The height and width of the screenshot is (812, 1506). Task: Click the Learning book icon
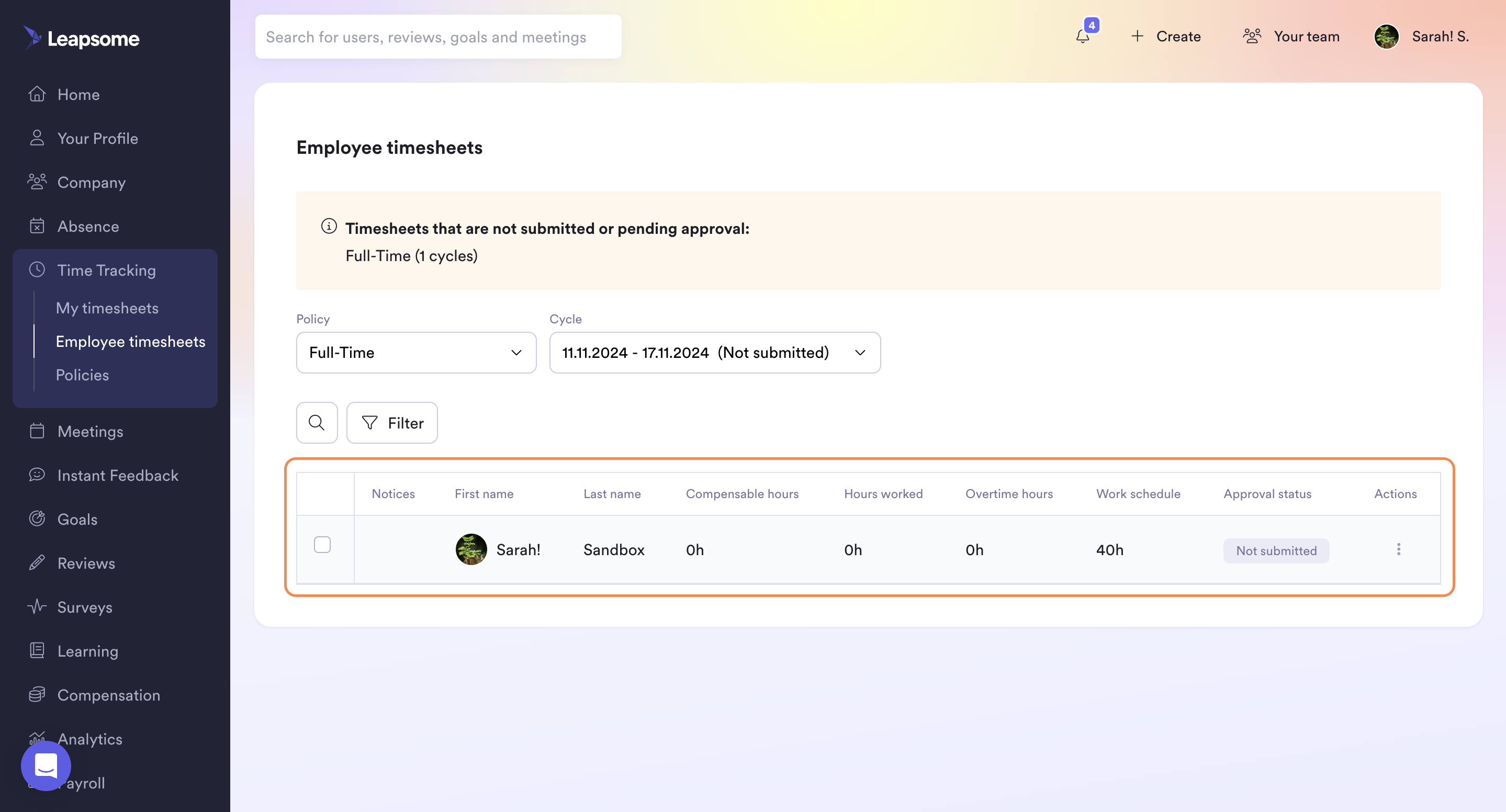coord(37,650)
